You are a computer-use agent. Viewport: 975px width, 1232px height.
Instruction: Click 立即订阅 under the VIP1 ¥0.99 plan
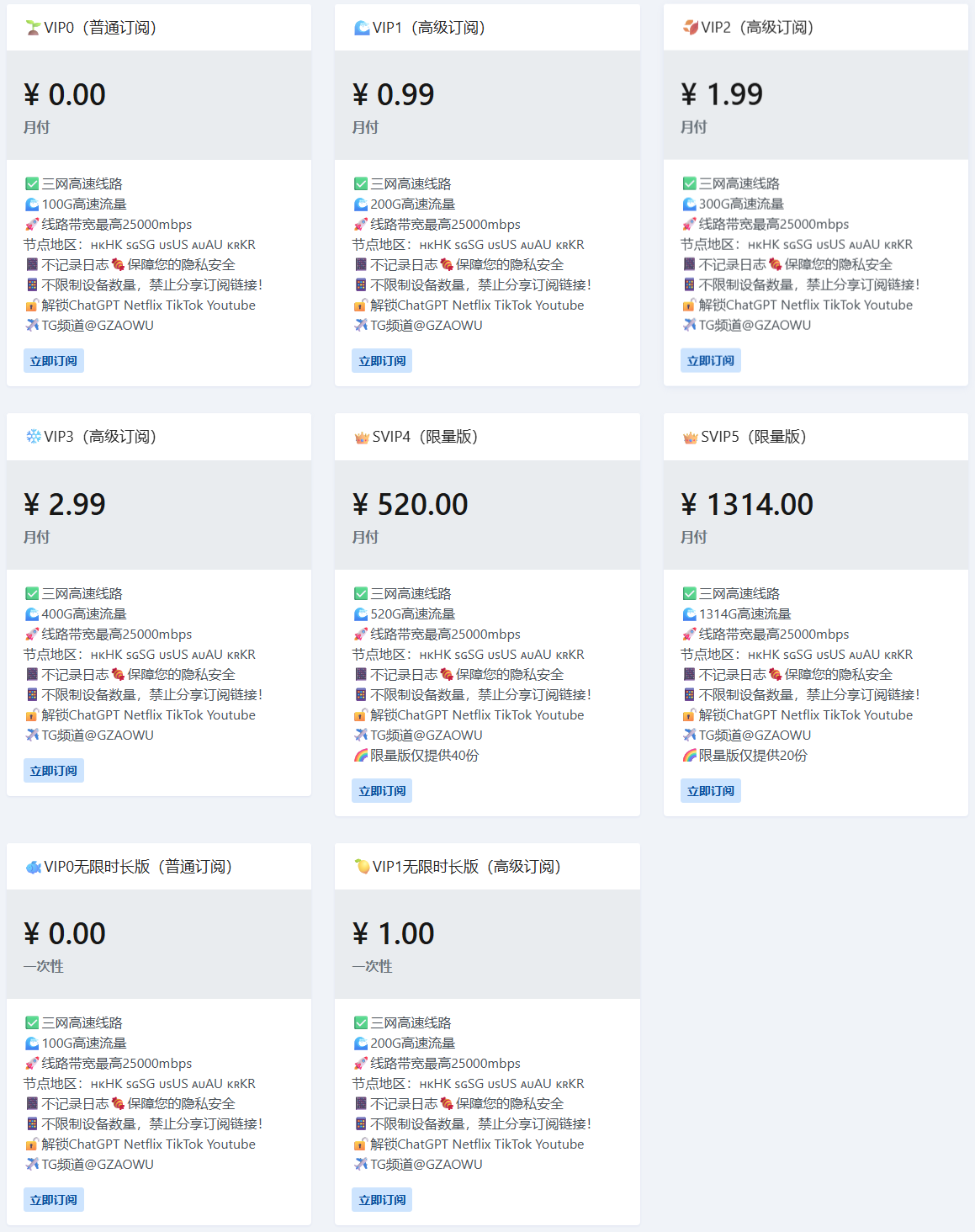click(382, 361)
